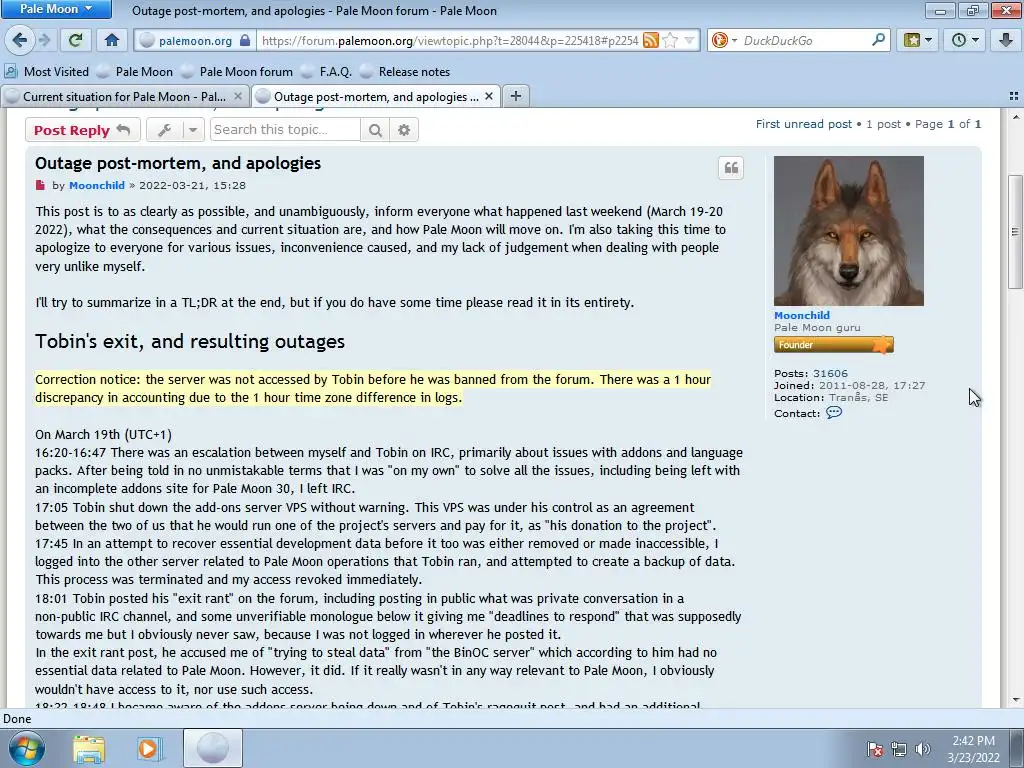Open the Most Visited bookmarks folder

tap(46, 72)
